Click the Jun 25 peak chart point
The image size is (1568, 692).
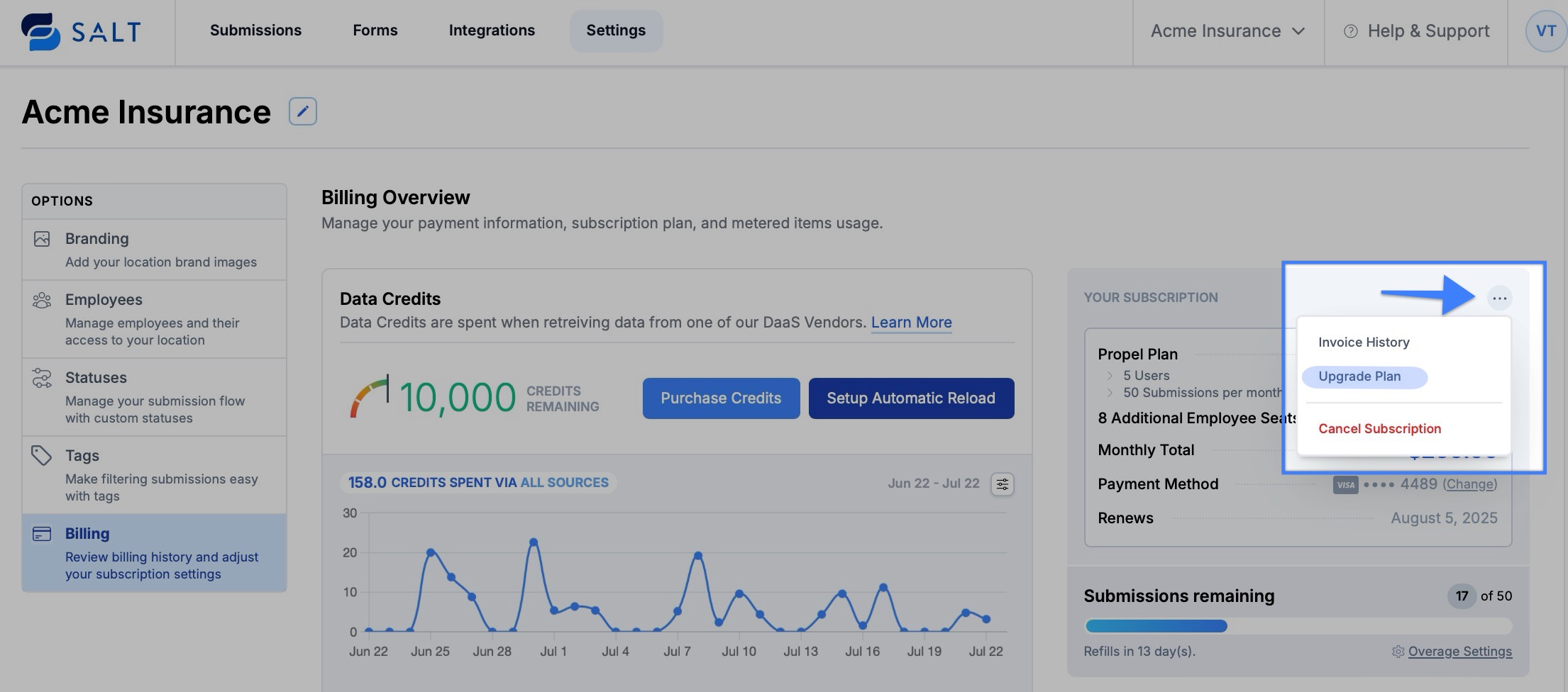tap(431, 552)
